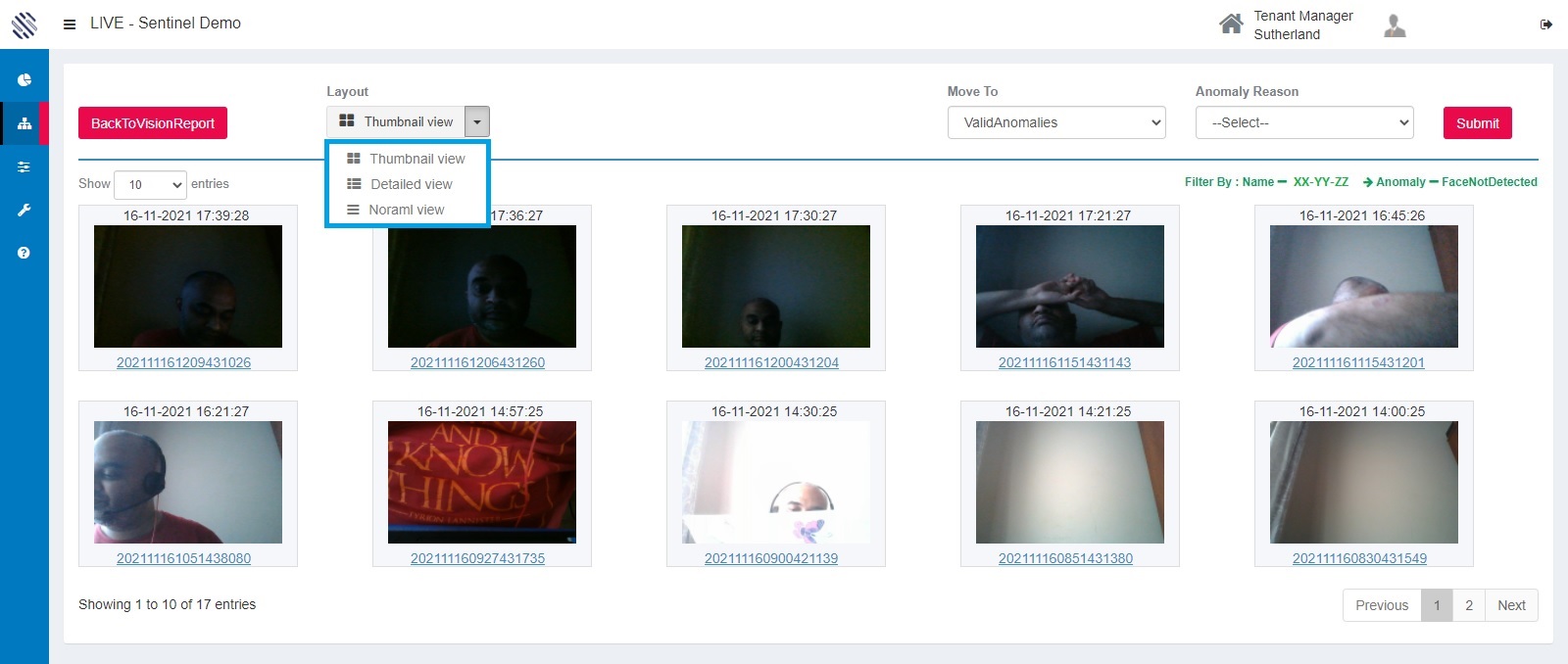Expand the Show entries count dropdown

pyautogui.click(x=150, y=184)
